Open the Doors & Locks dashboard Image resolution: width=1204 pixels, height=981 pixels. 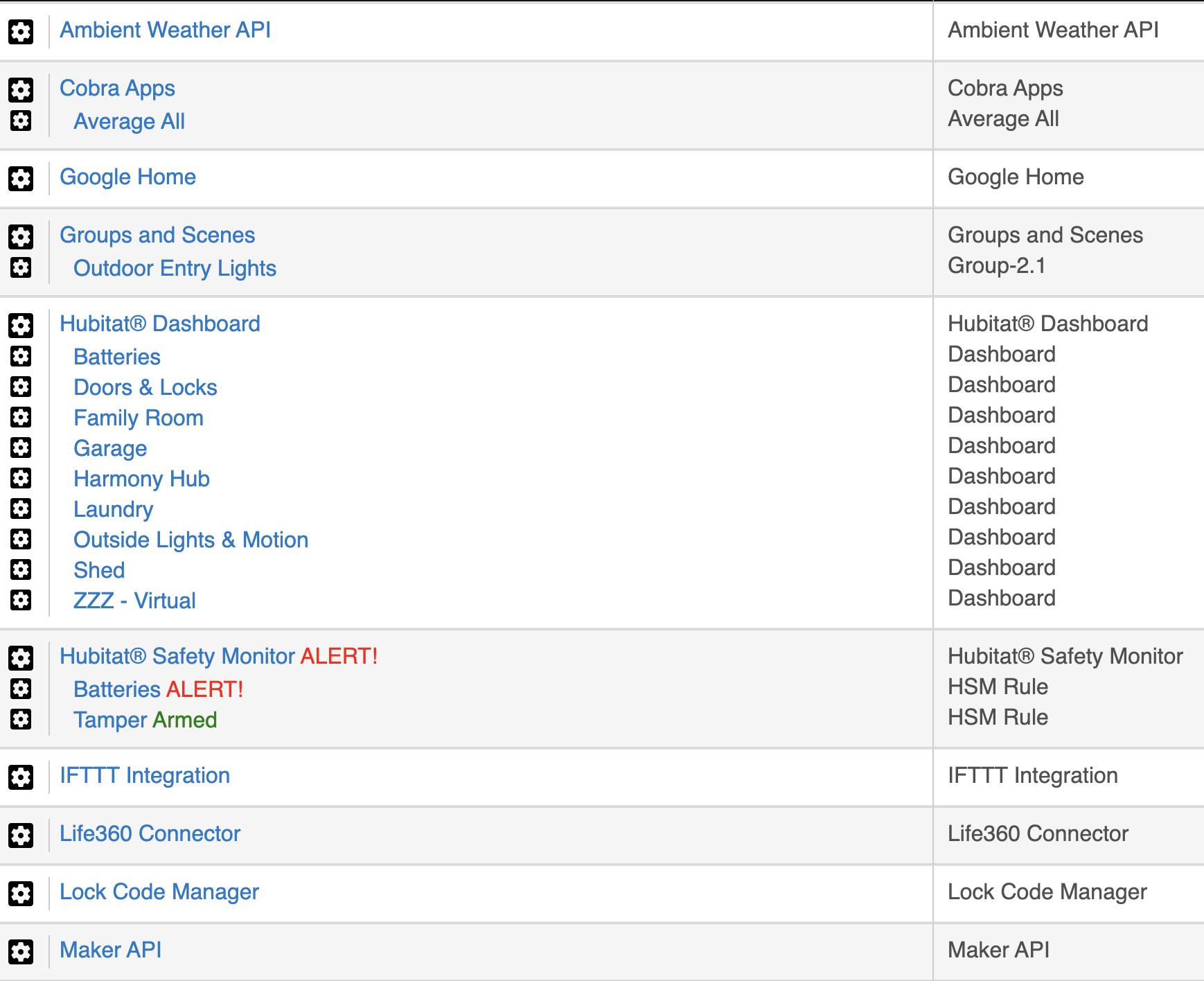pyautogui.click(x=145, y=387)
